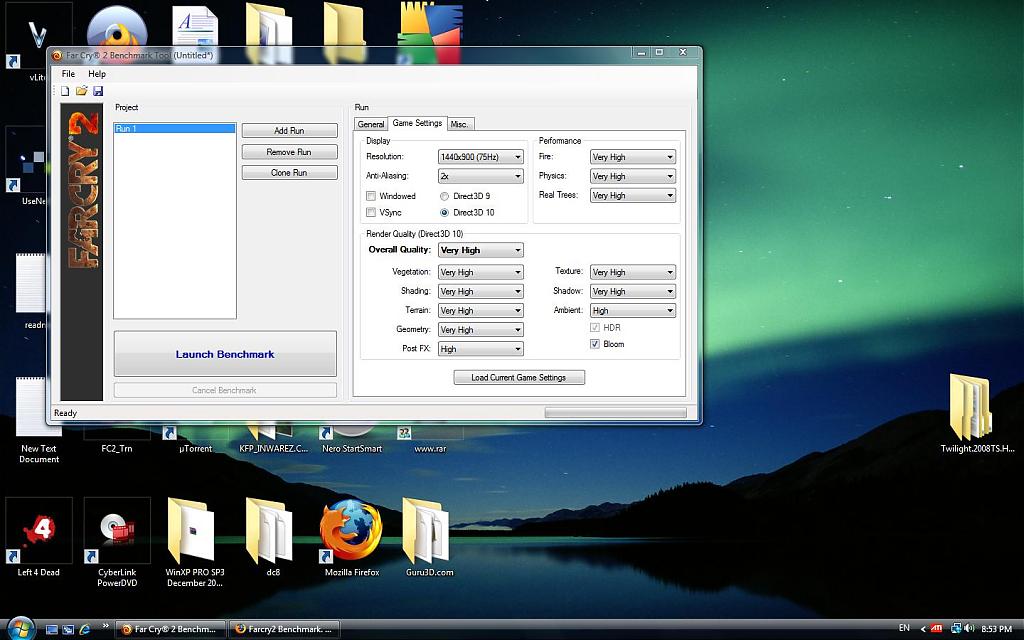
Task: Click Internet Explorer quick launch icon
Action: 84,629
